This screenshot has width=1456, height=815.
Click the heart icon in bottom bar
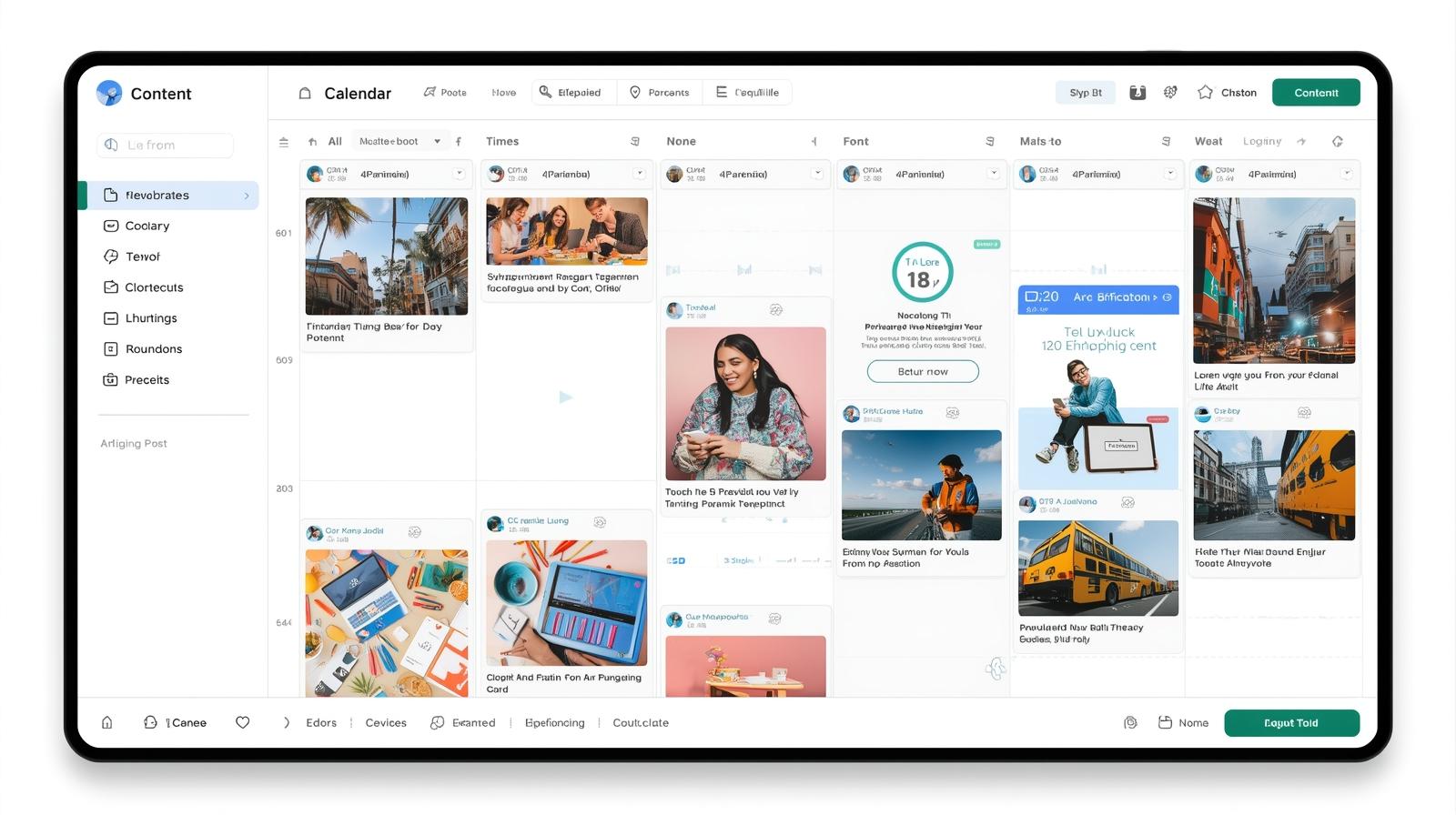(242, 723)
